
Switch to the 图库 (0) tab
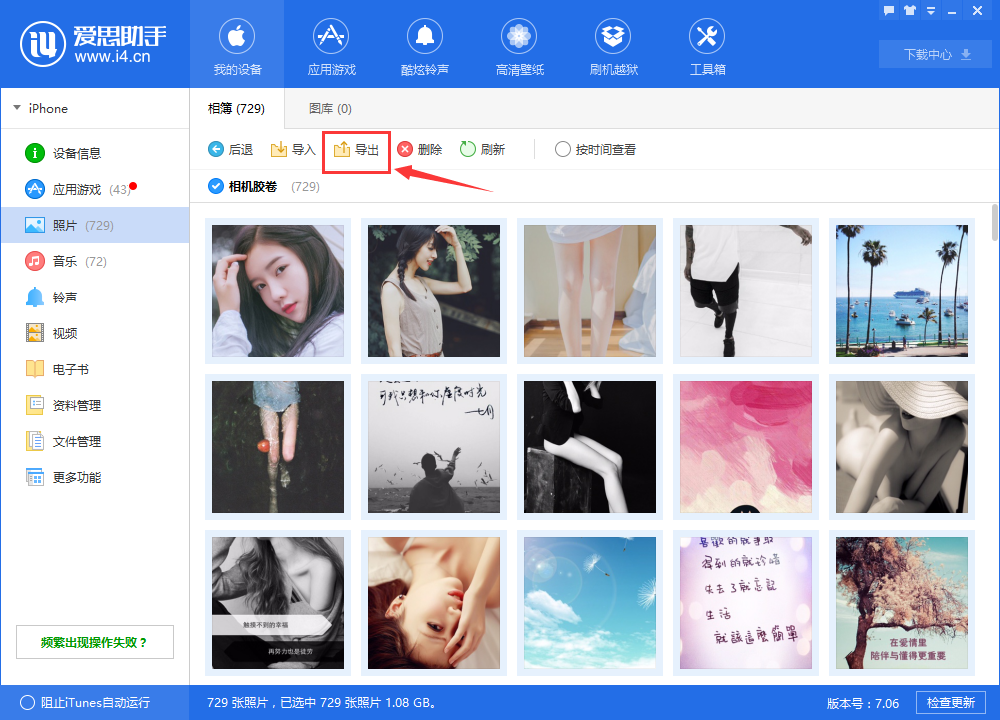point(330,108)
